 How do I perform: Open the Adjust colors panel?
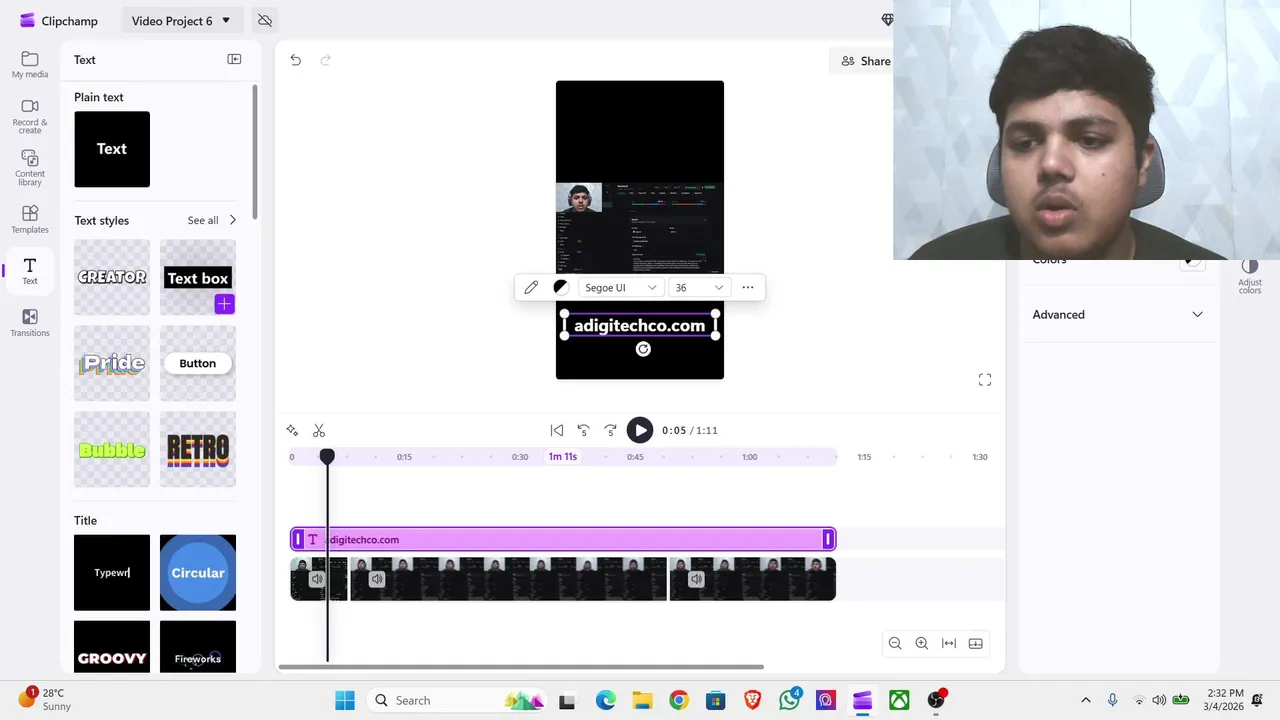point(1249,276)
